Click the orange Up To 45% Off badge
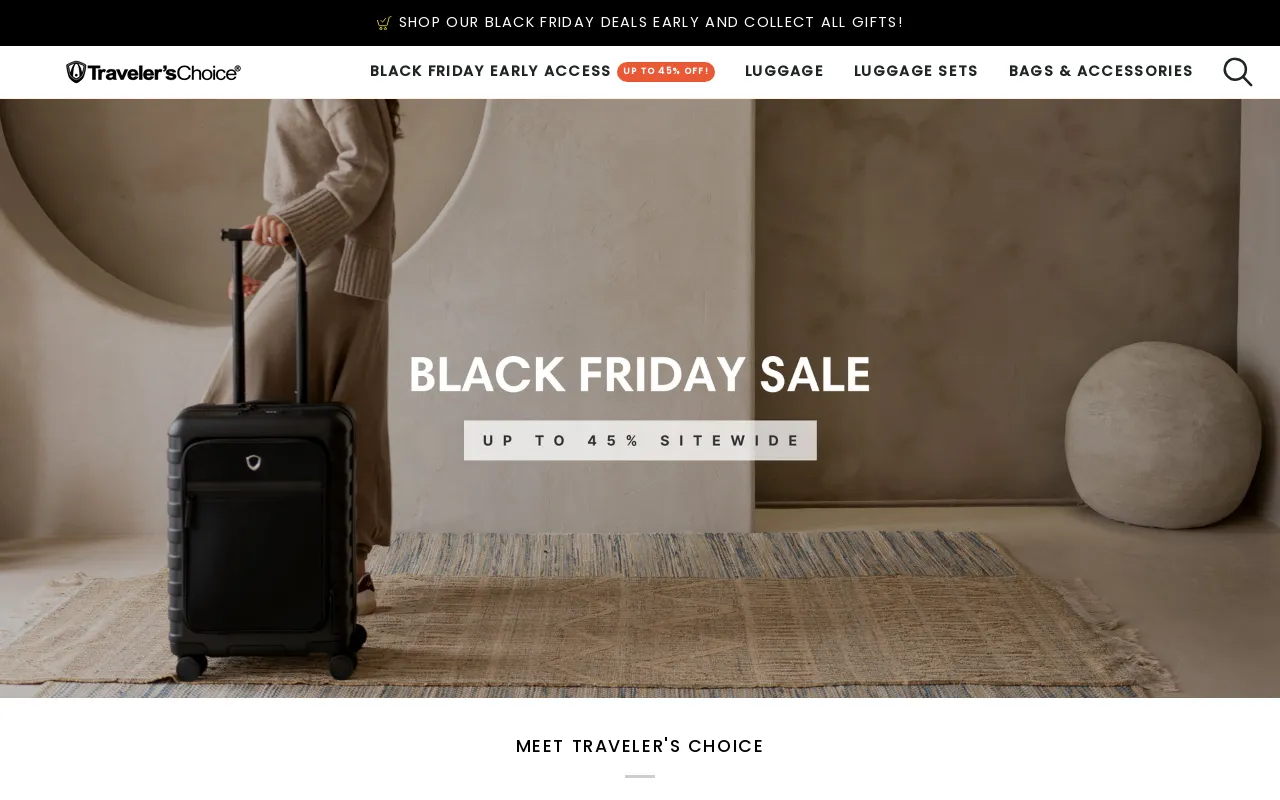This screenshot has height=800, width=1280. 666,72
